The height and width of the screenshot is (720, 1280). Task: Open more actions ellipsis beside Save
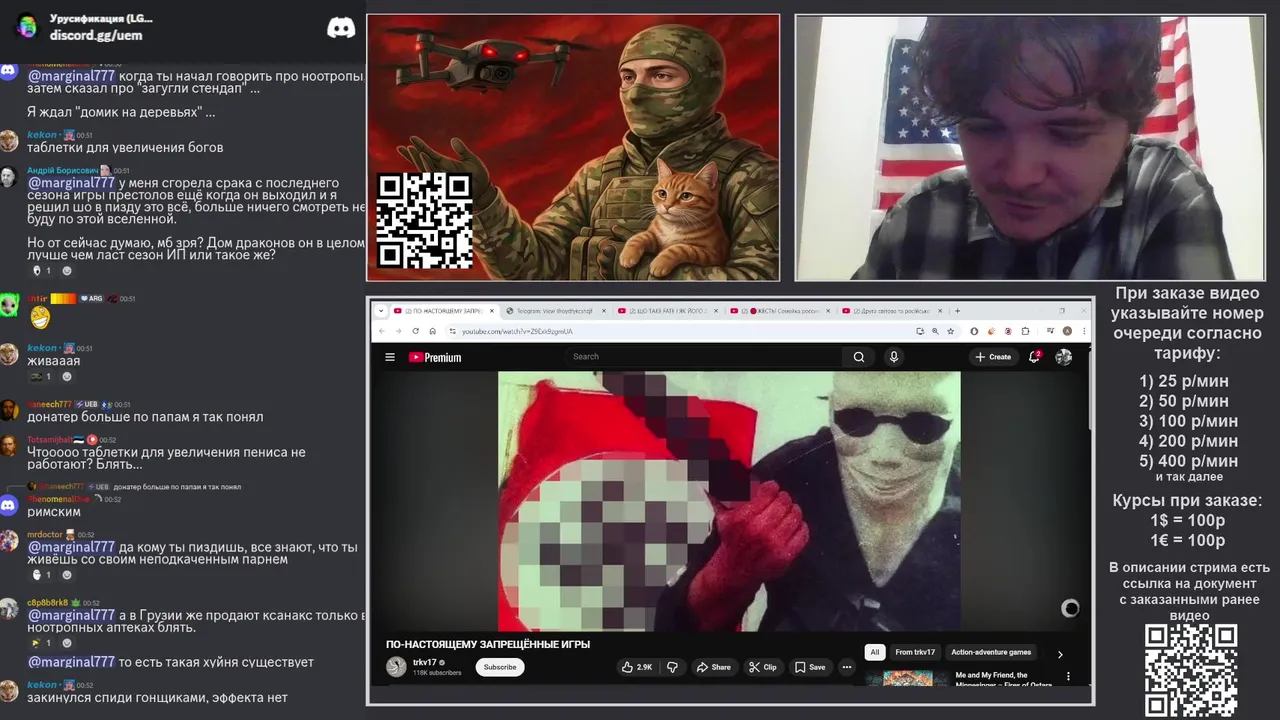coord(847,667)
